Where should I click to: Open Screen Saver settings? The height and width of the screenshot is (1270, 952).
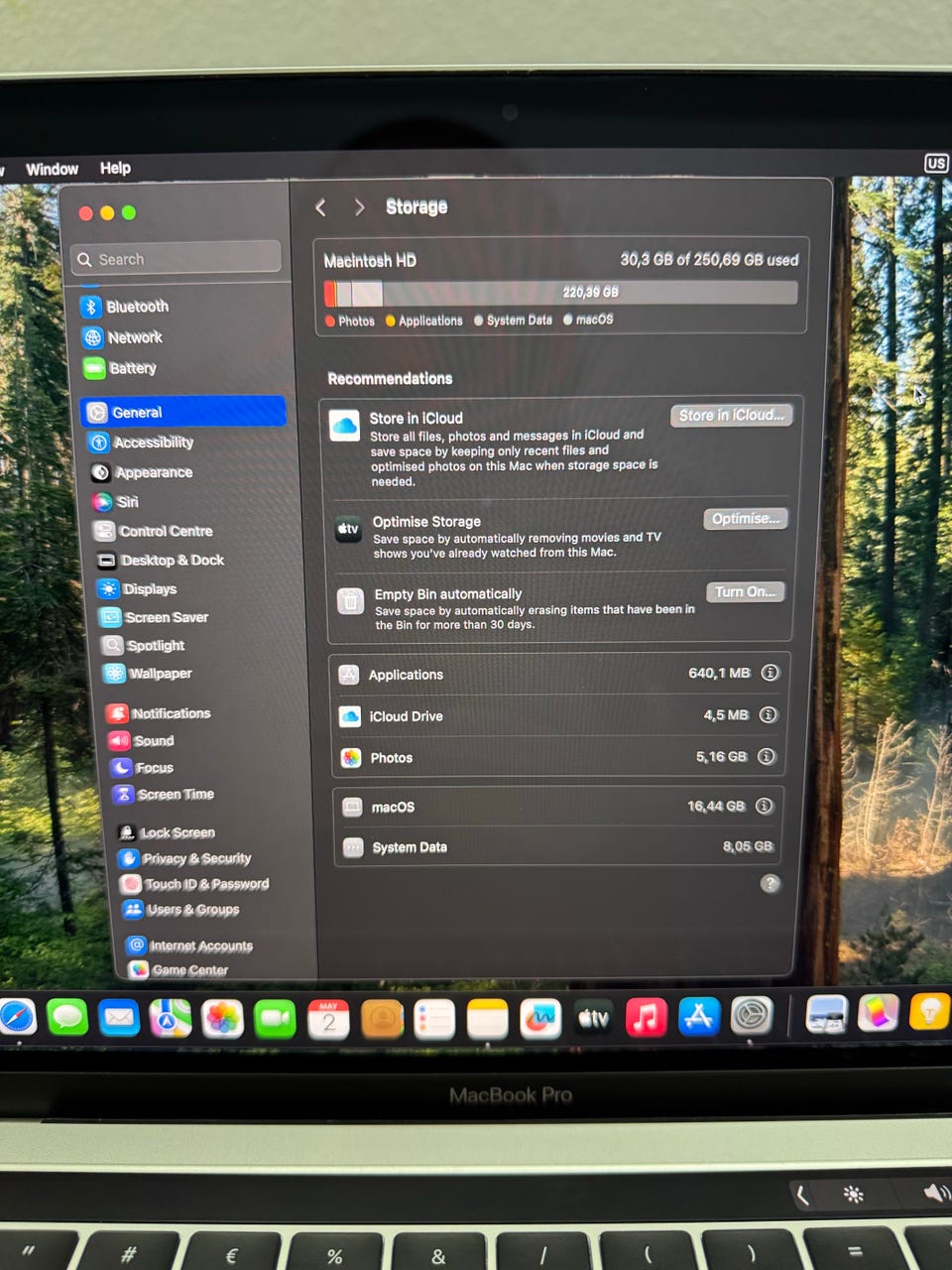tap(155, 617)
